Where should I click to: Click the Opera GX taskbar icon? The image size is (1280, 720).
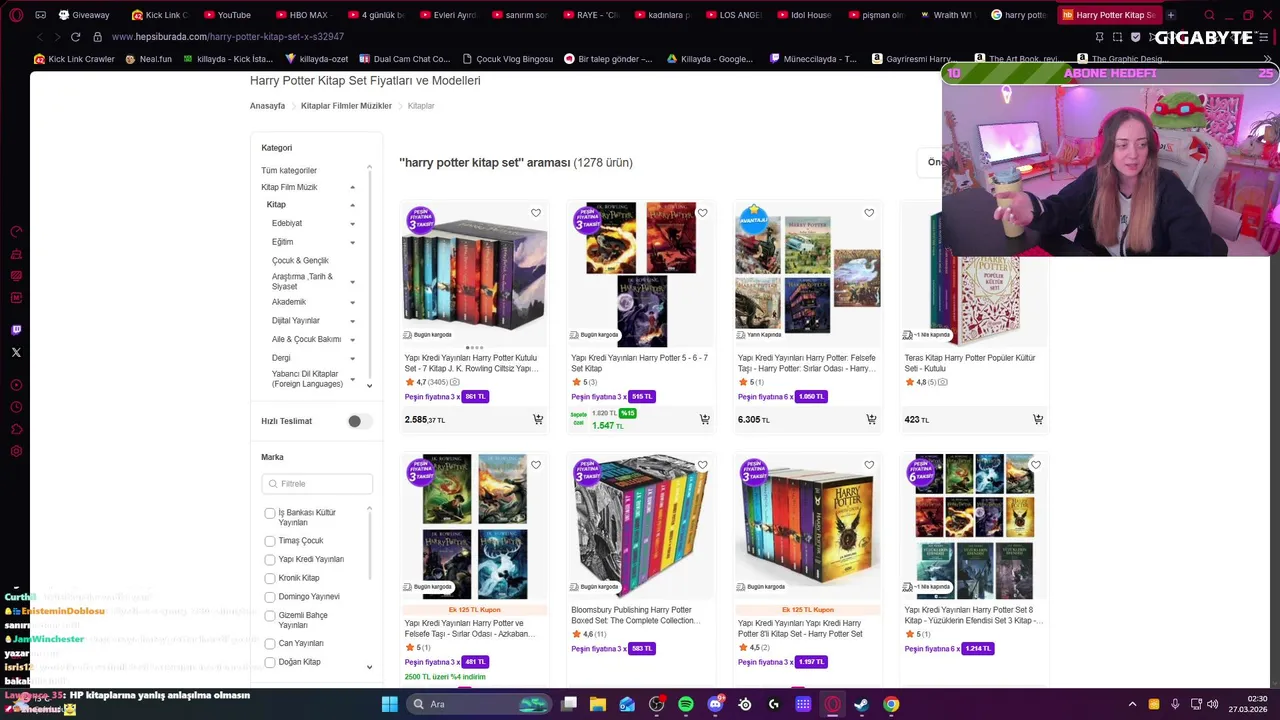832,704
